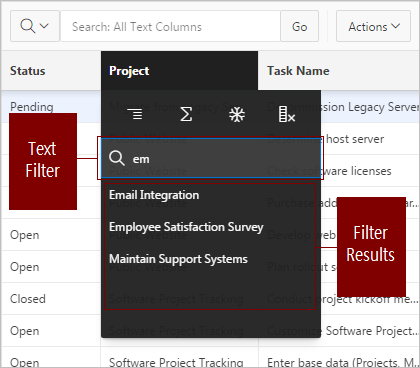Click the column filter text box containing "em"
This screenshot has width=420, height=368.
point(211,158)
